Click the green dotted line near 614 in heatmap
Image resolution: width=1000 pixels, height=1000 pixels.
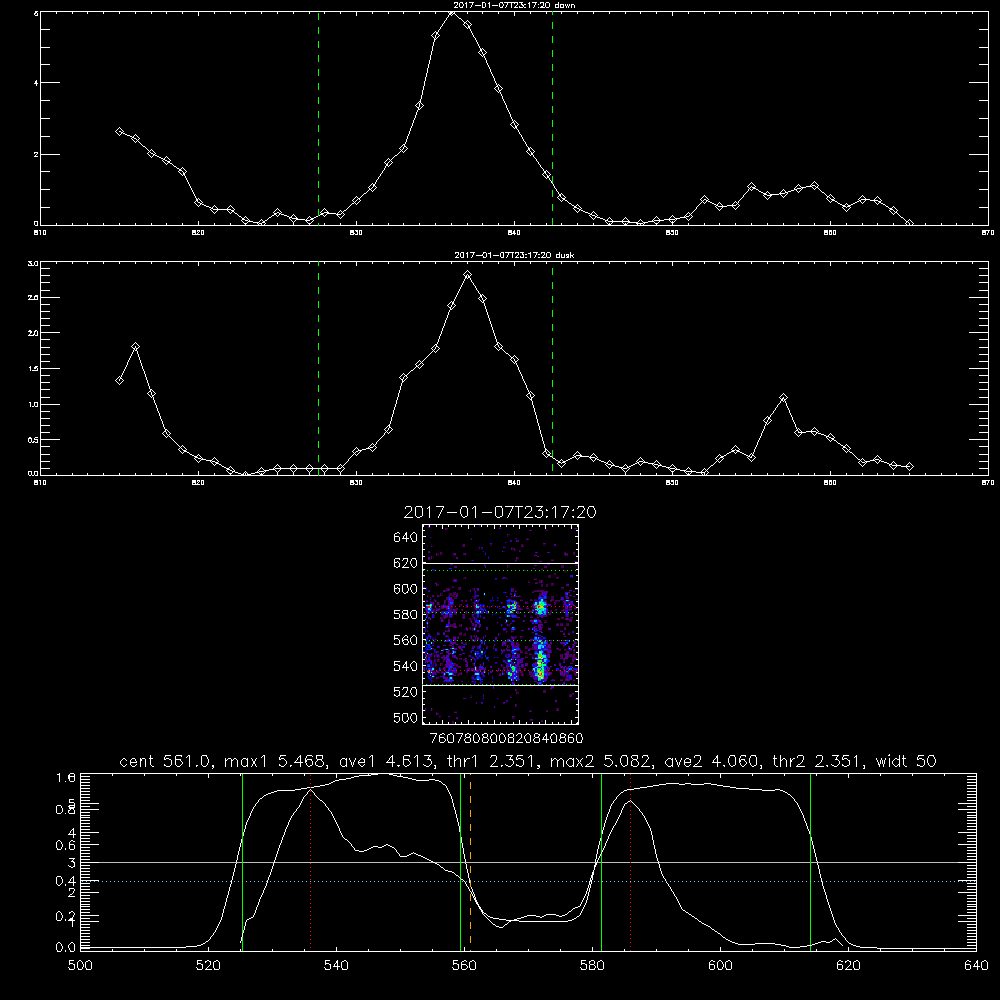click(x=501, y=571)
